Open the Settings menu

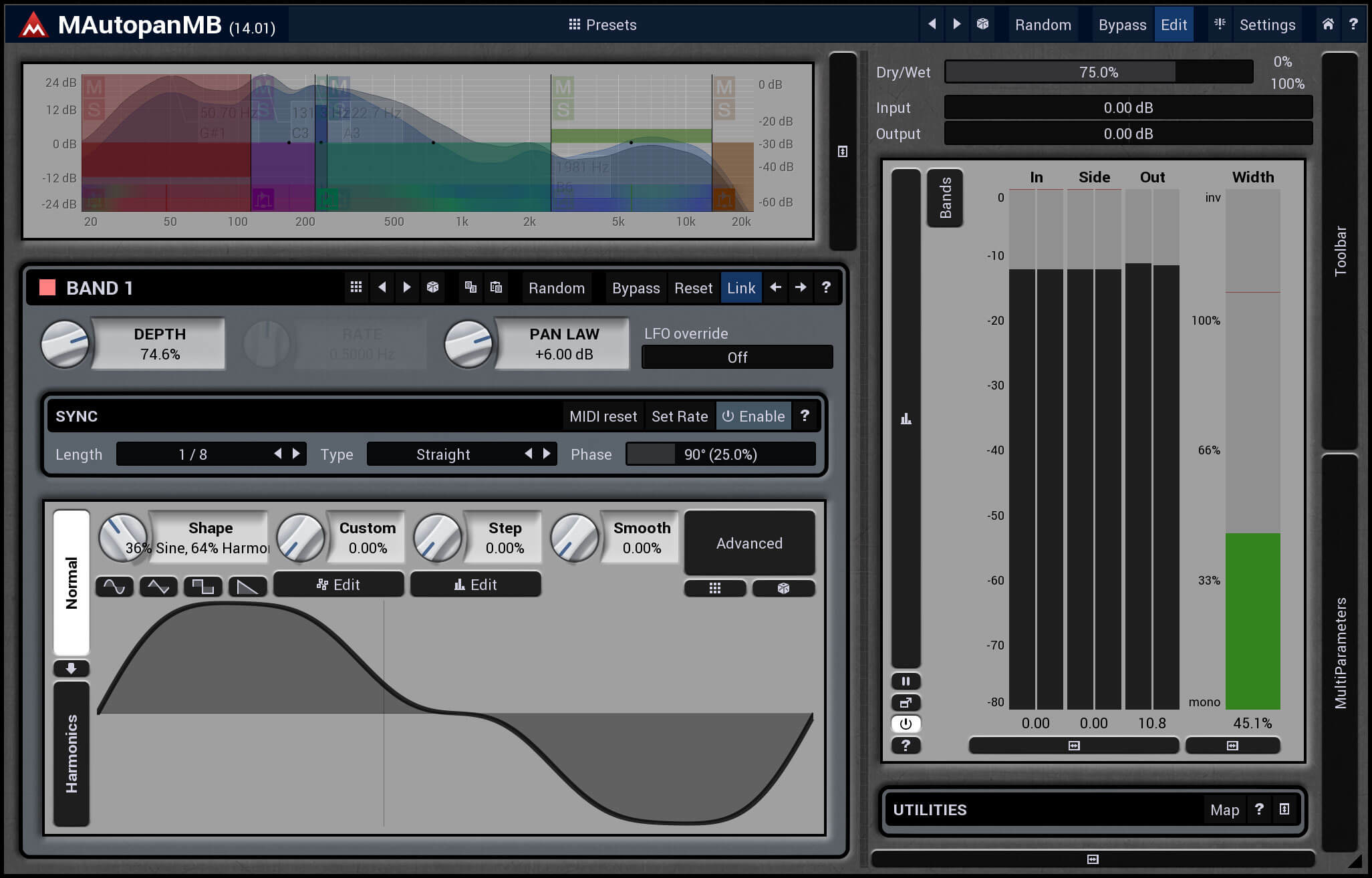point(1267,25)
